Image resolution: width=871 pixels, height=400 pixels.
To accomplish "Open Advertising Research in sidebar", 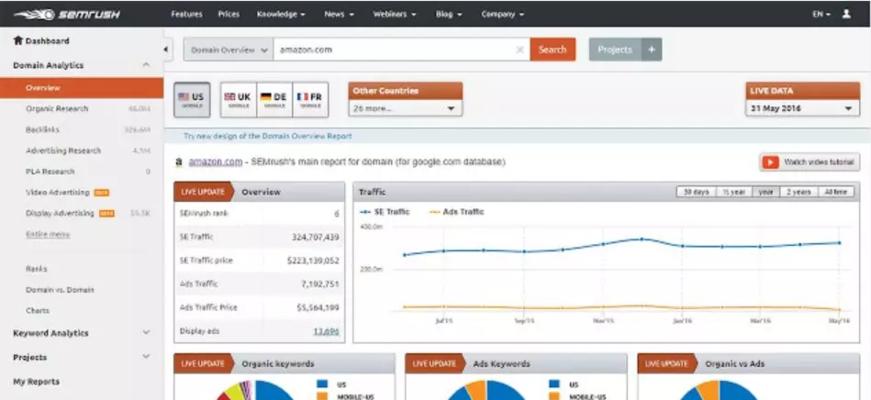I will [x=63, y=151].
